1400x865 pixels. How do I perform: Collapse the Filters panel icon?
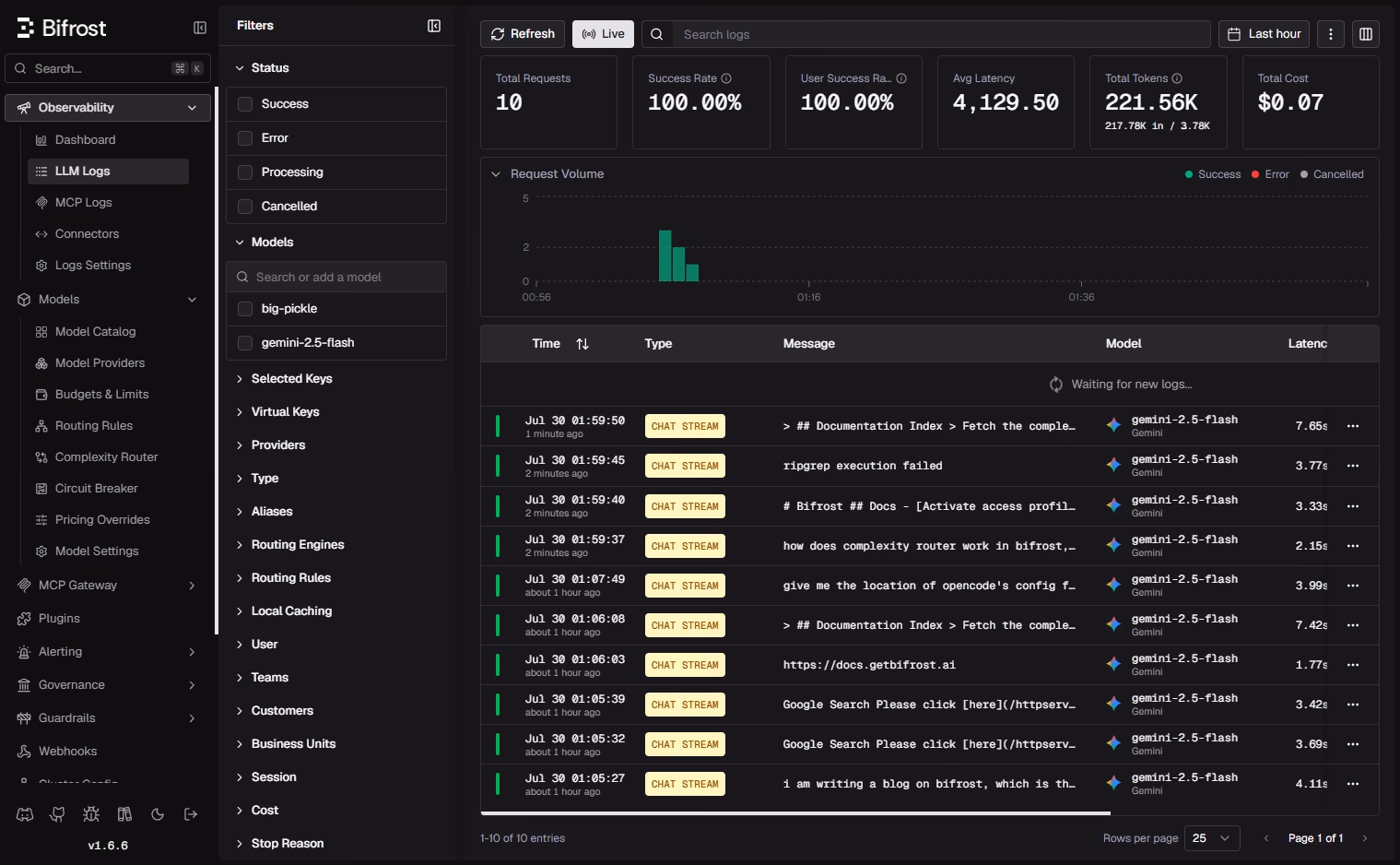tap(434, 26)
